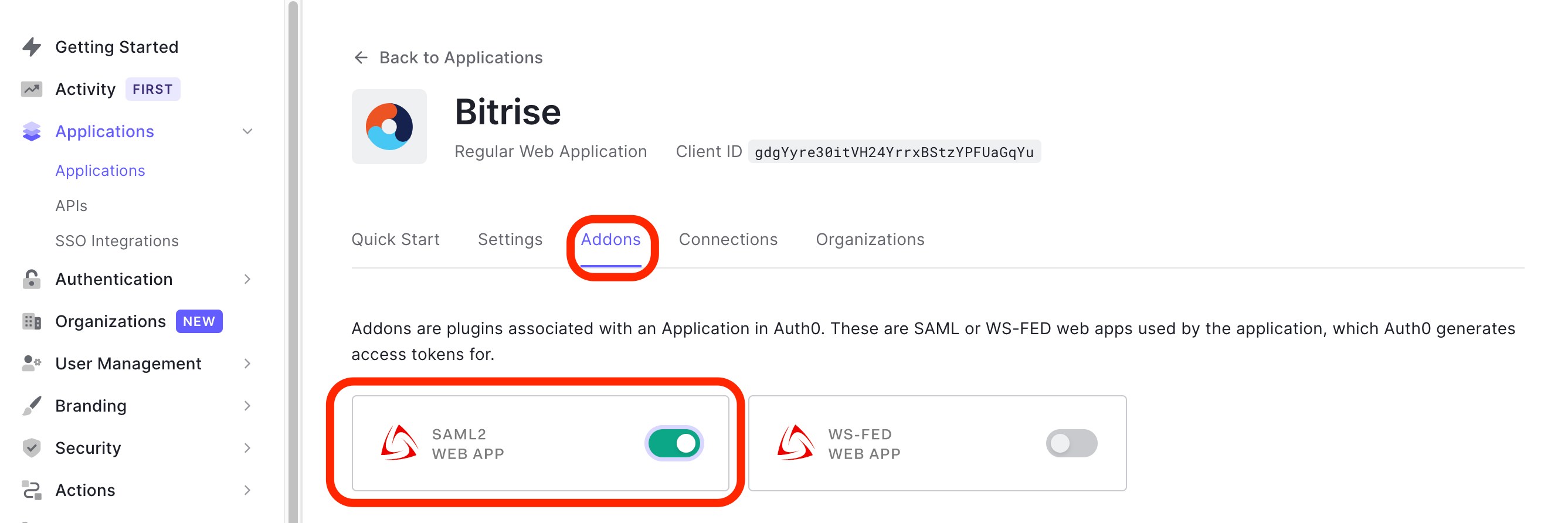This screenshot has height=523, width=1568.
Task: Open the SSO Integrations sidebar link
Action: pos(117,241)
